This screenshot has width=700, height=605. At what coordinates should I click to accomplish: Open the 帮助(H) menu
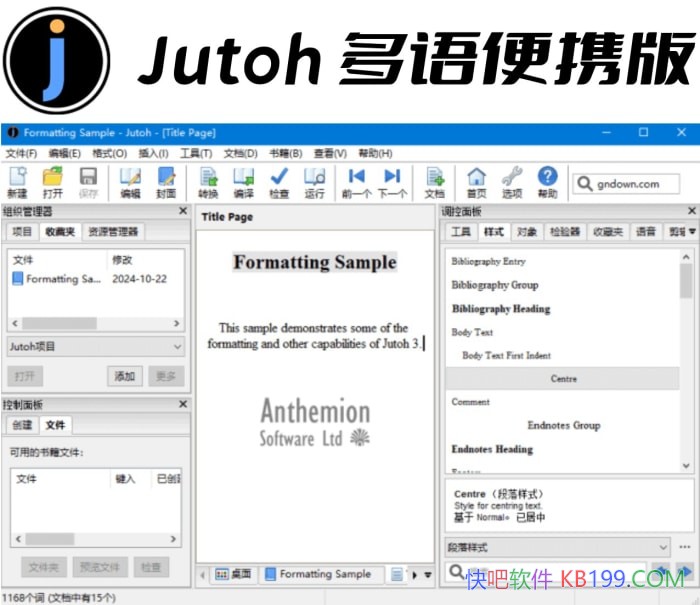[x=376, y=154]
